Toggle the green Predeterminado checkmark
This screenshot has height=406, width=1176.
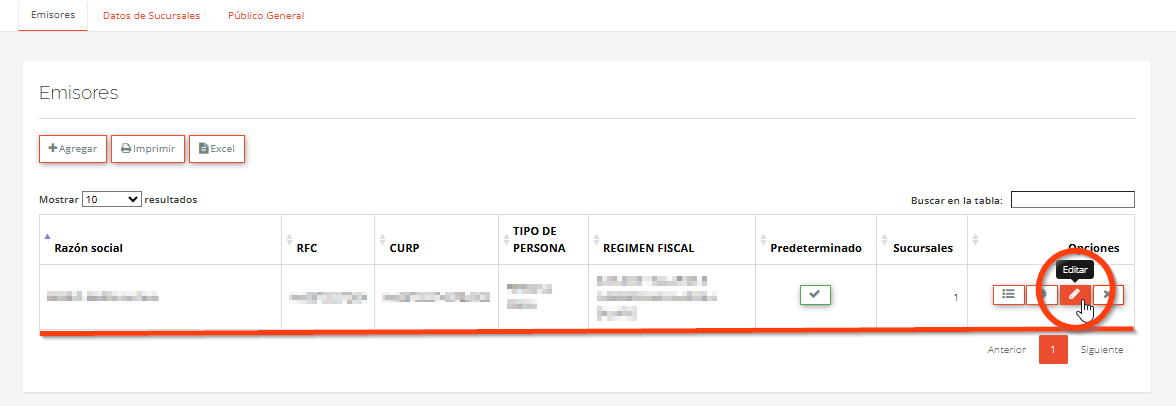(x=815, y=295)
